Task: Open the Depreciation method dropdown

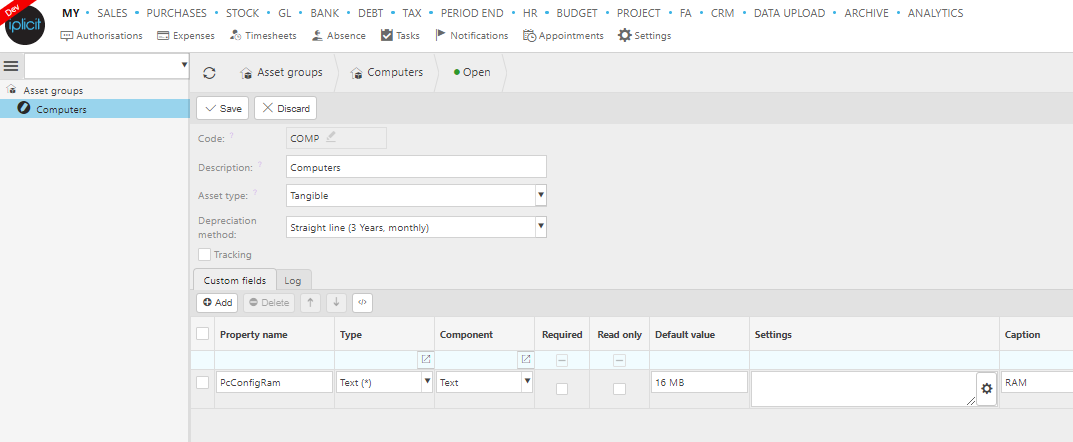Action: 541,227
